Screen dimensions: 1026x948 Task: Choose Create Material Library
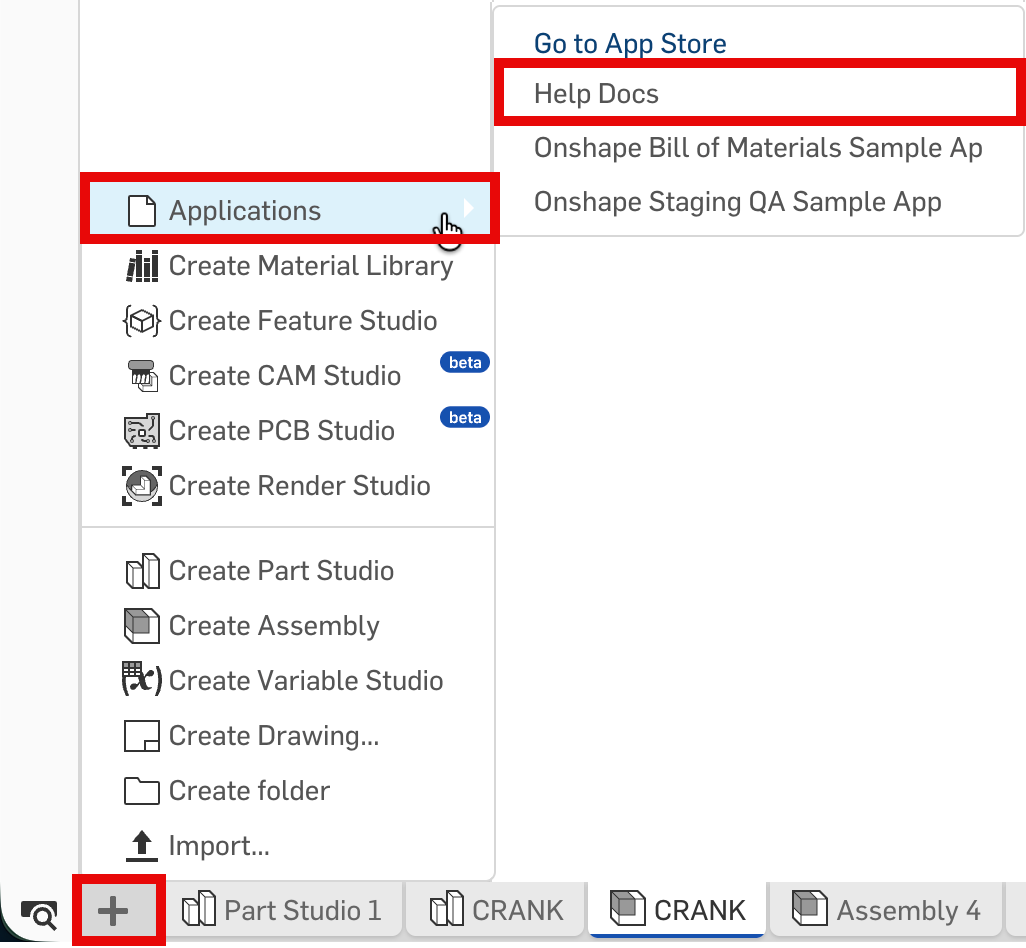point(288,266)
